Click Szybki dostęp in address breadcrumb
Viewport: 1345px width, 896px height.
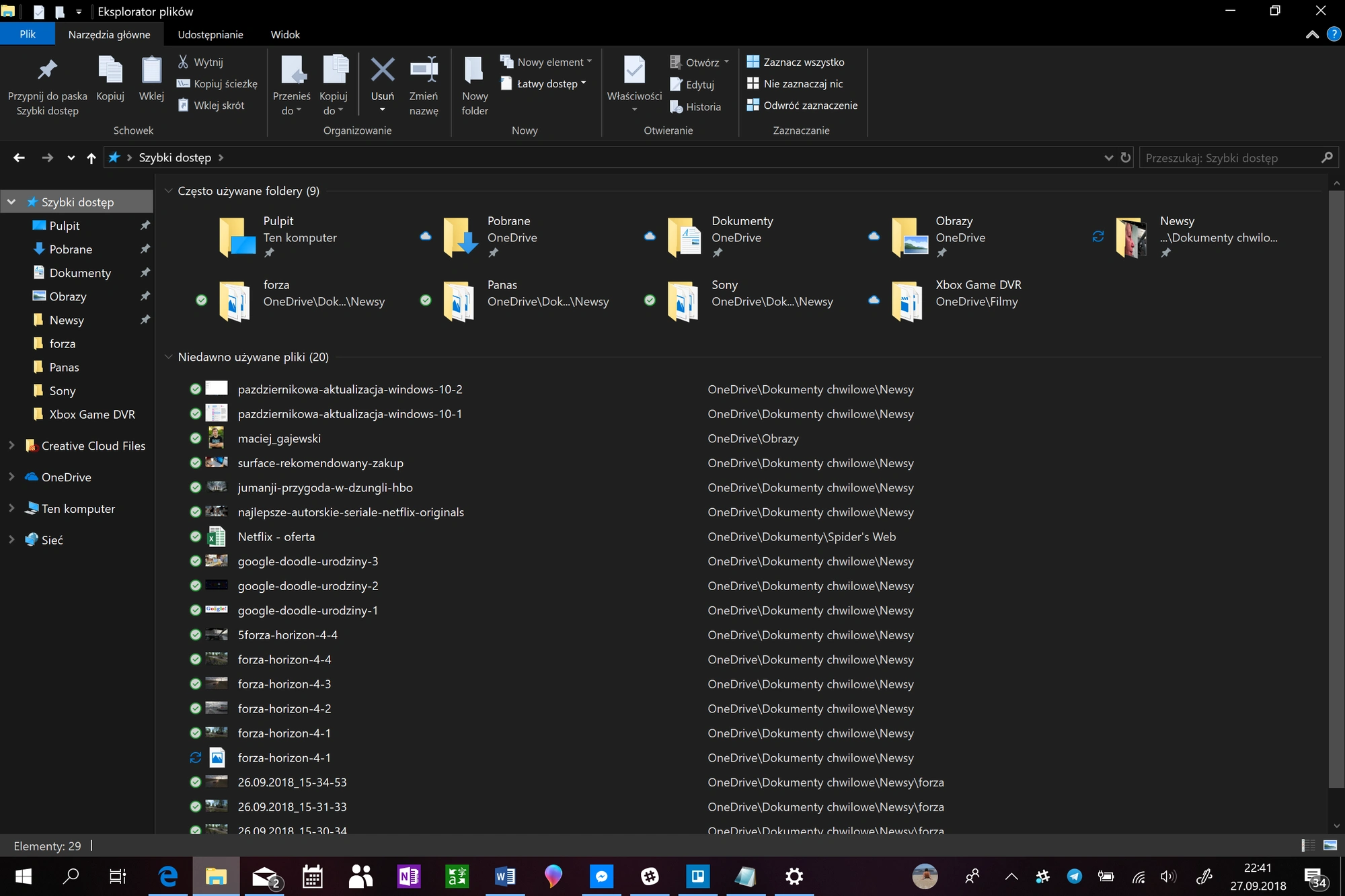(175, 157)
